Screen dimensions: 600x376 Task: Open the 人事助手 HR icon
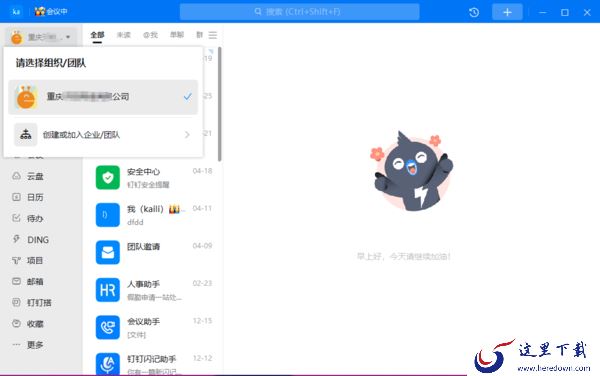[108, 290]
